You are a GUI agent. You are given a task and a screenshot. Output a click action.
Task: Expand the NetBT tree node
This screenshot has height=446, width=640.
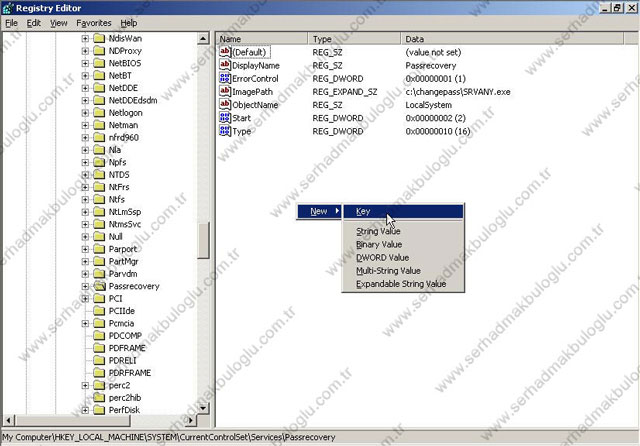(85, 76)
